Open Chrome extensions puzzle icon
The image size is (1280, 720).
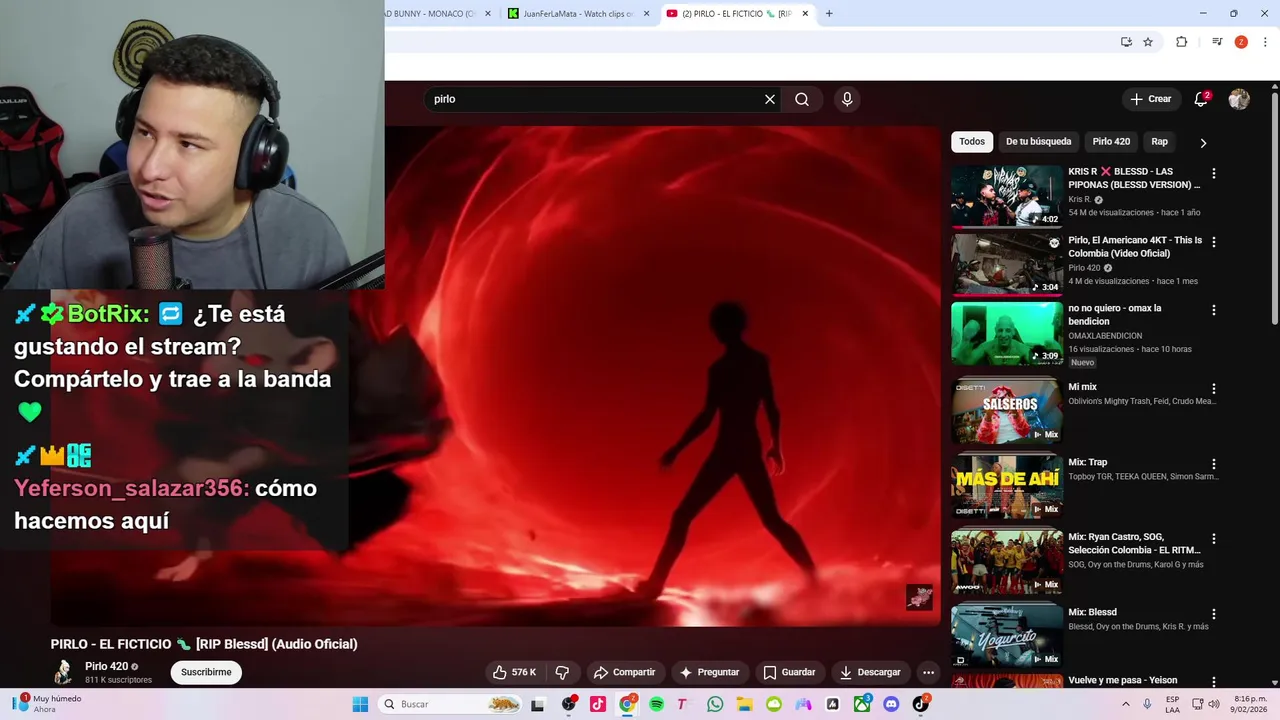point(1181,42)
